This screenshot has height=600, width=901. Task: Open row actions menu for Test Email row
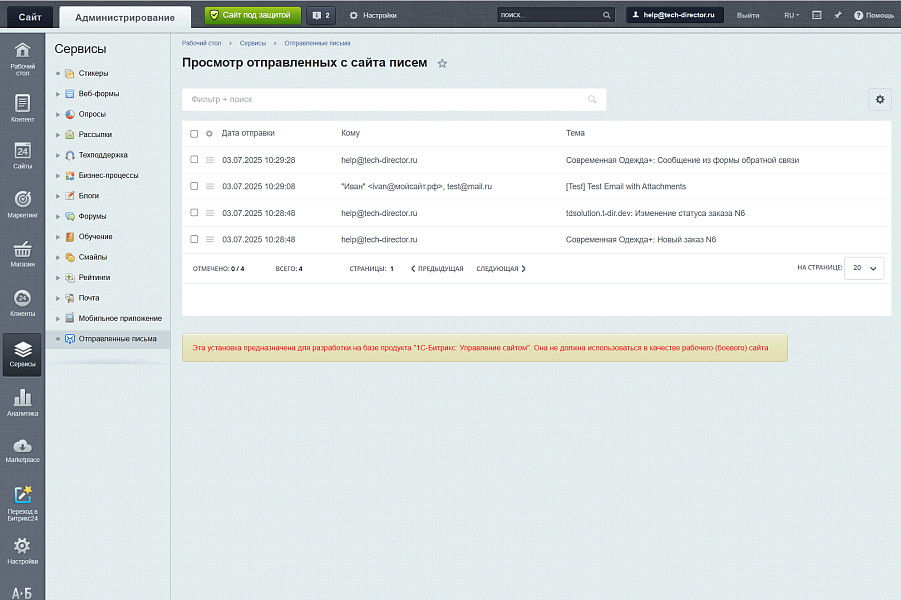210,186
